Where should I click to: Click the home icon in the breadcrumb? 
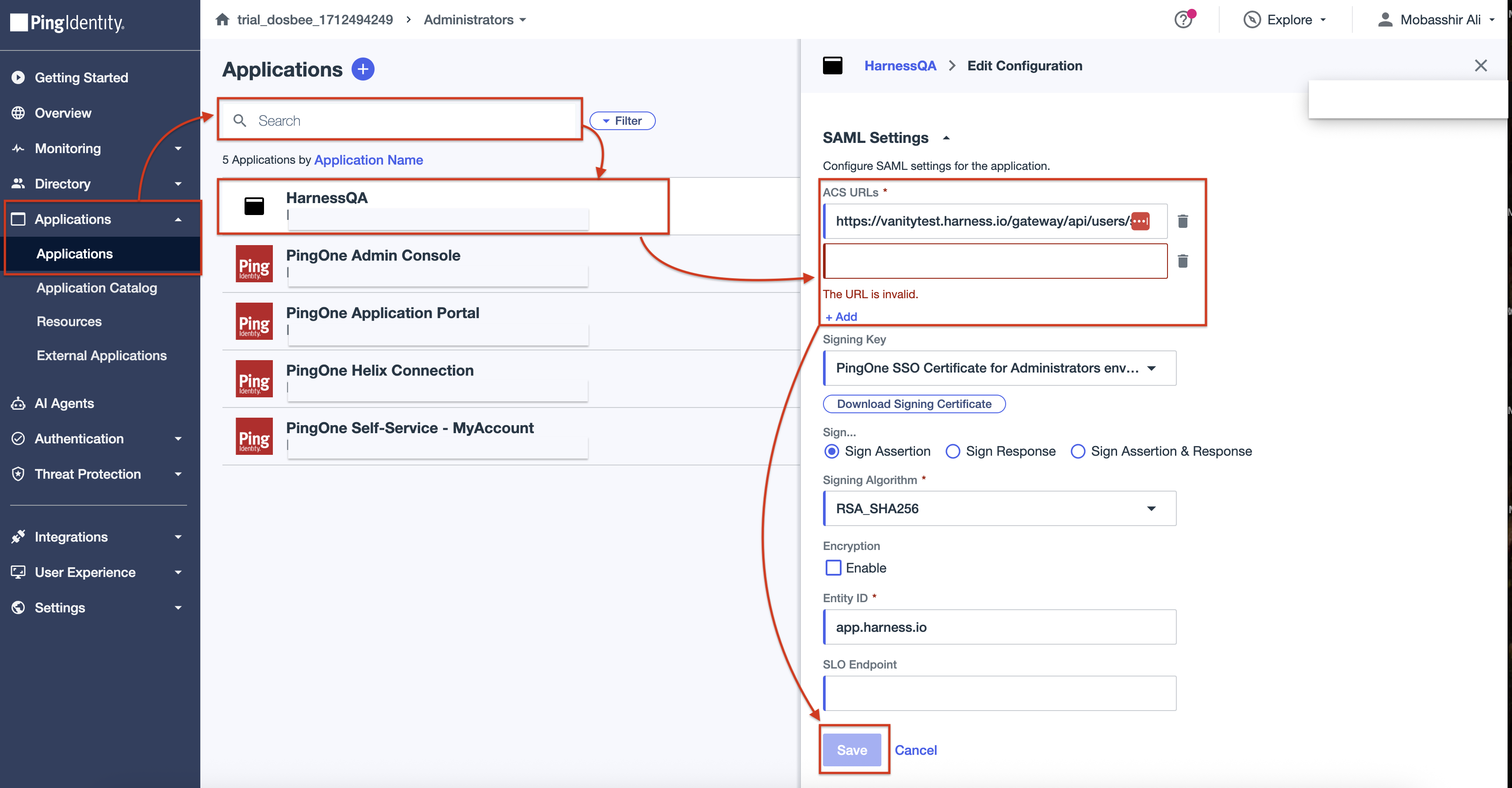(x=222, y=19)
